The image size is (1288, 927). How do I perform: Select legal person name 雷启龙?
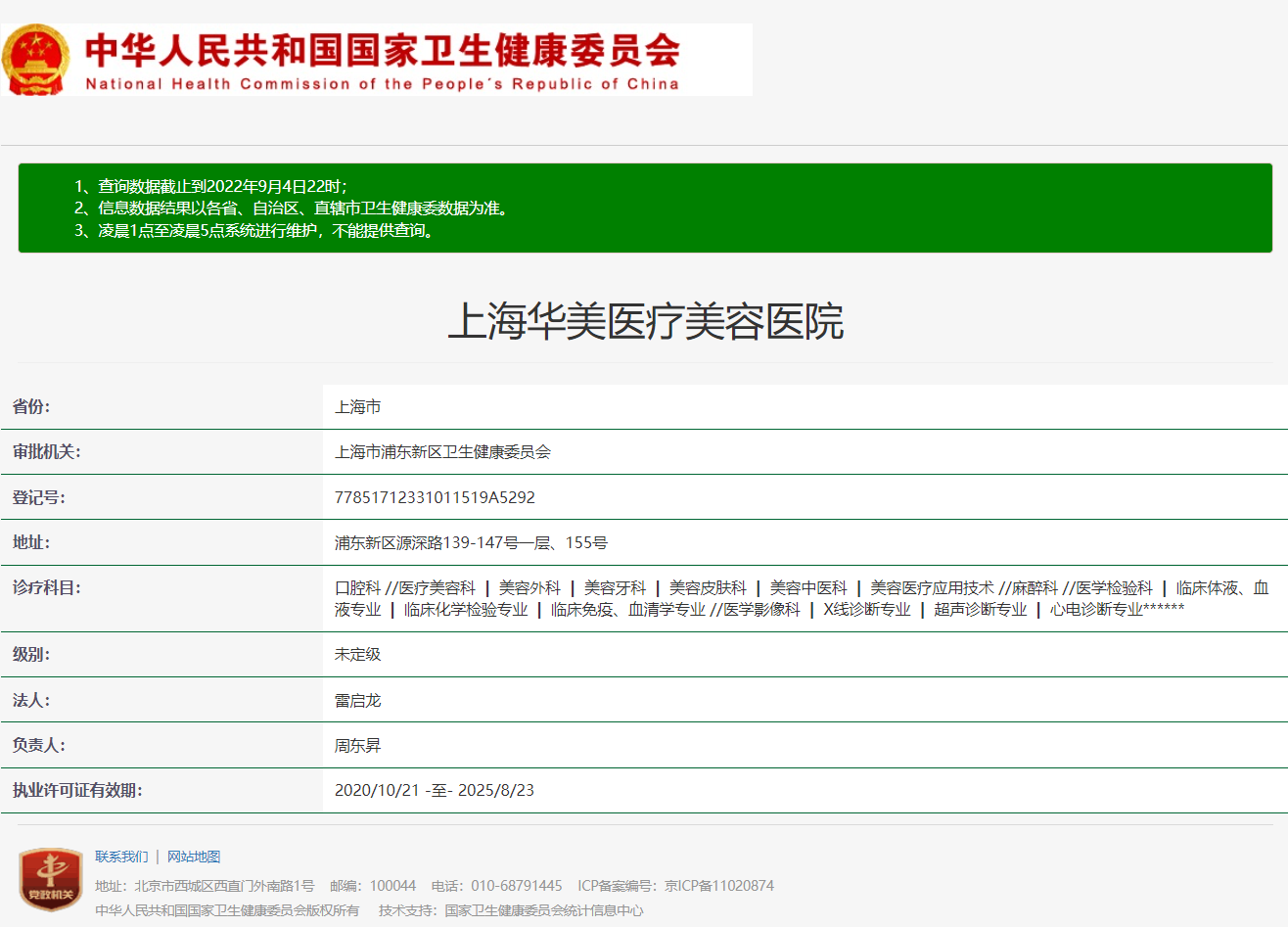[x=357, y=700]
